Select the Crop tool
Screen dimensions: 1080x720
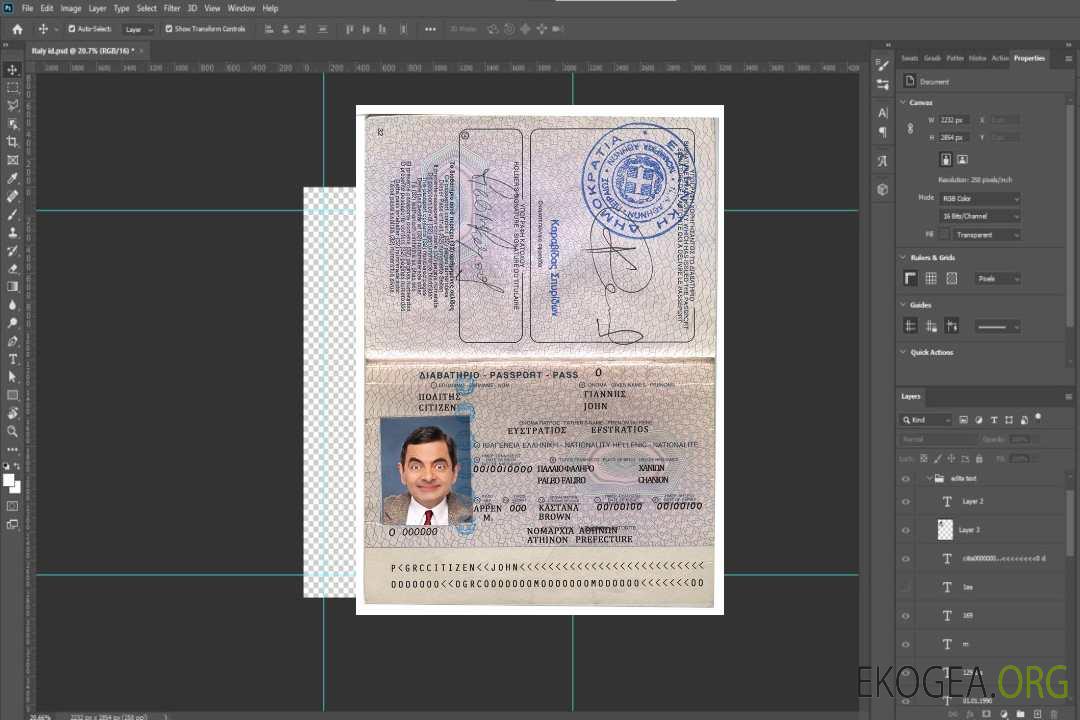tap(12, 141)
